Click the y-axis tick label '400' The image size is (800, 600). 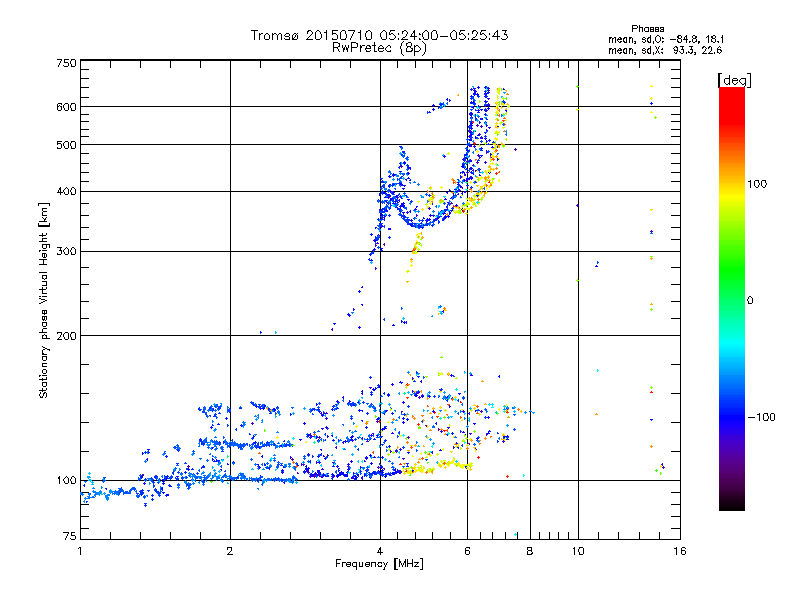point(66,192)
